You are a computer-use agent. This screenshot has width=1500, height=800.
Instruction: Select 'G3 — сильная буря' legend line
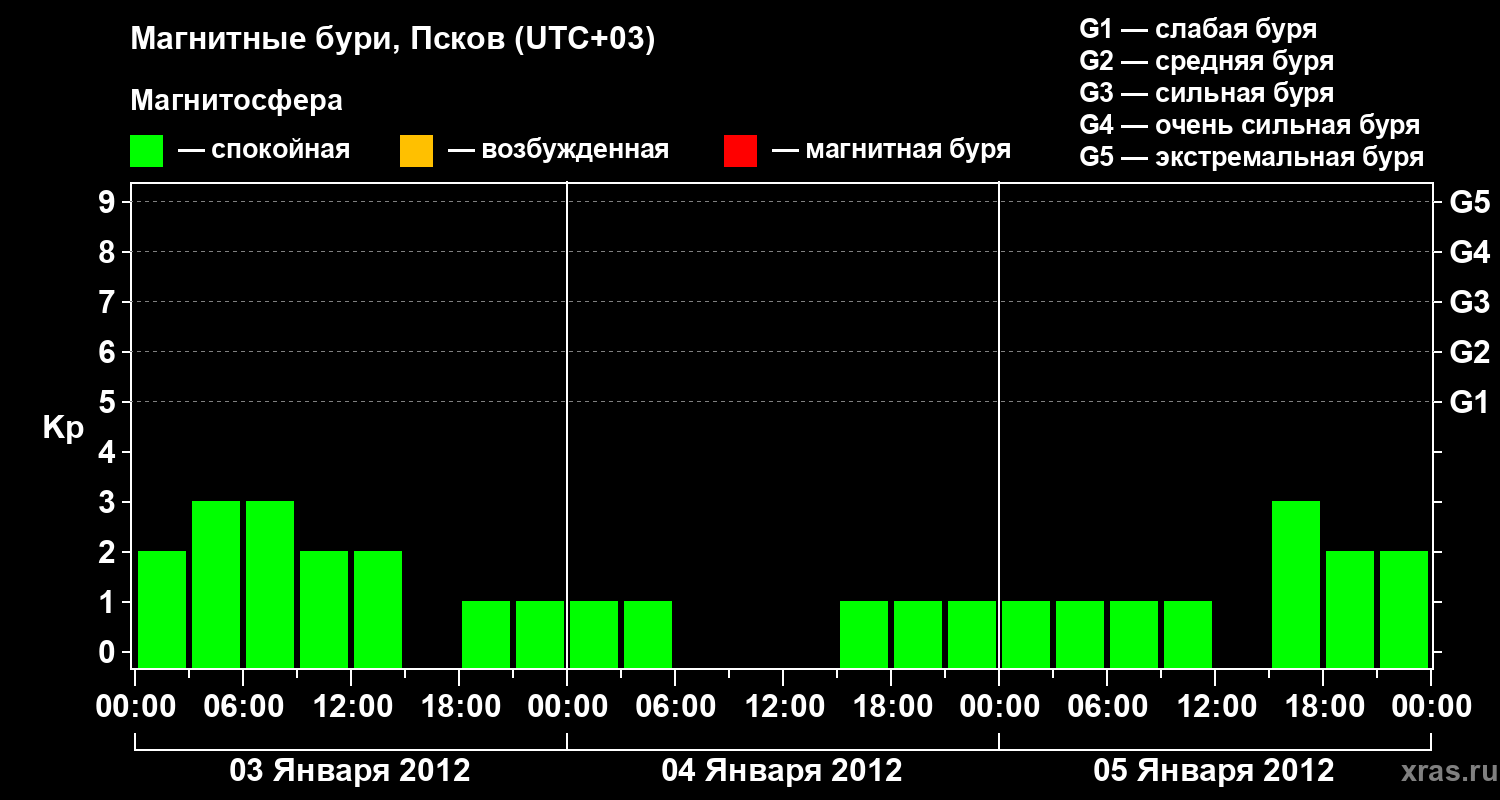point(1207,93)
